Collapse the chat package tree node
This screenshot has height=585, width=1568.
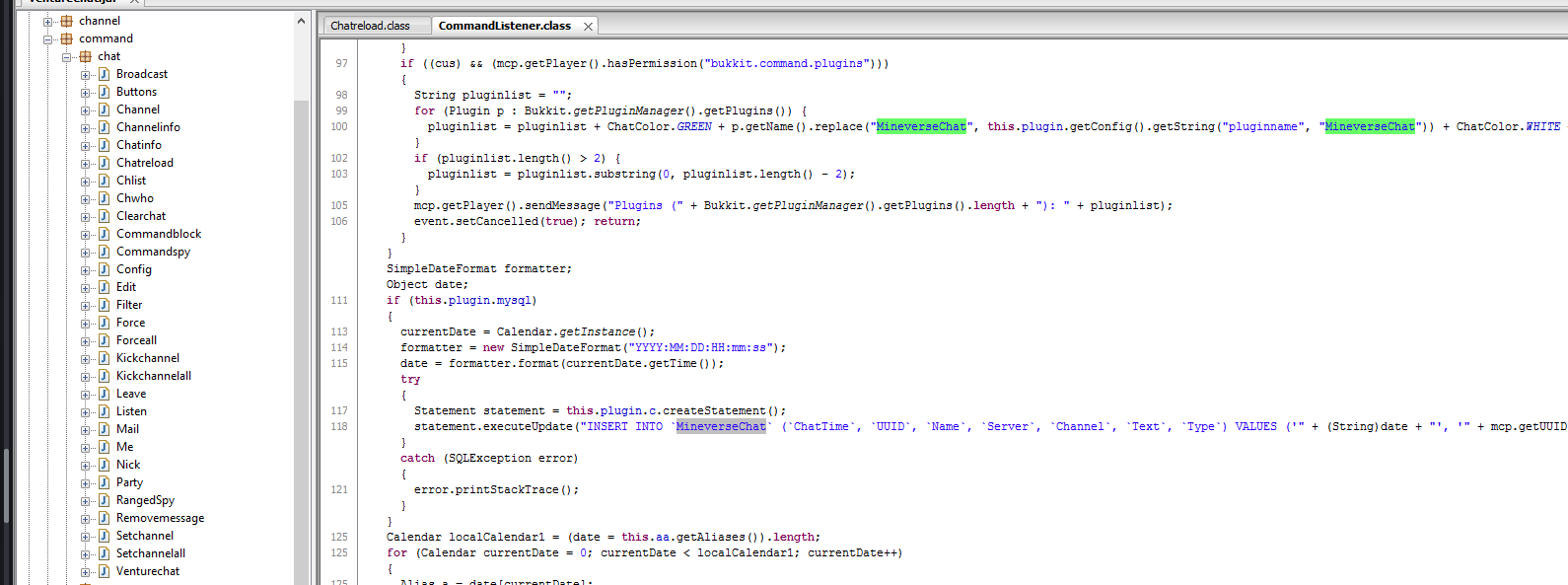[x=67, y=57]
